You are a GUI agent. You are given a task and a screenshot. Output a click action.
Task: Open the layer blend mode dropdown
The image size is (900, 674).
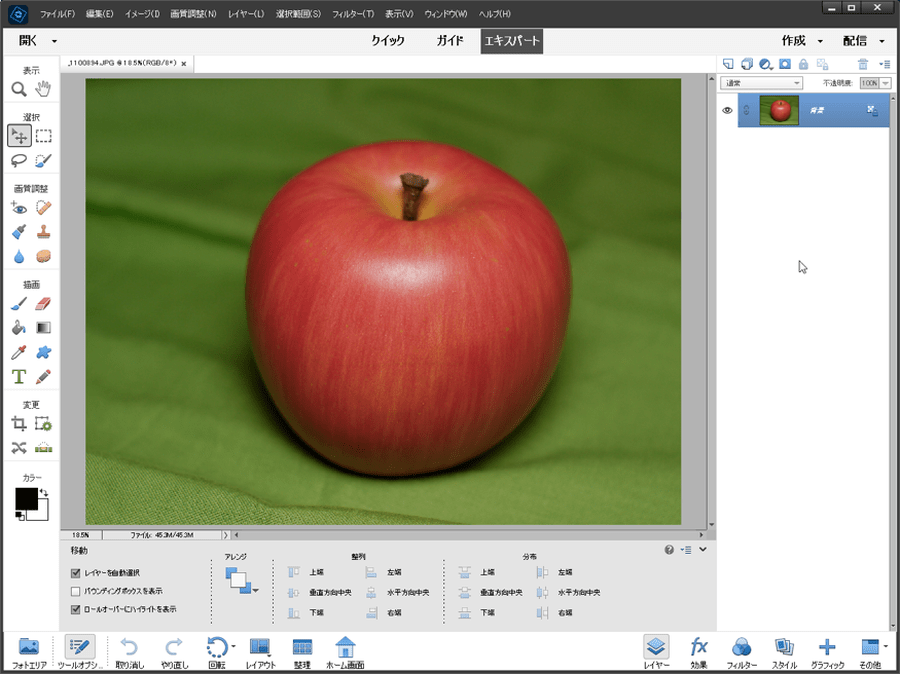pyautogui.click(x=761, y=83)
